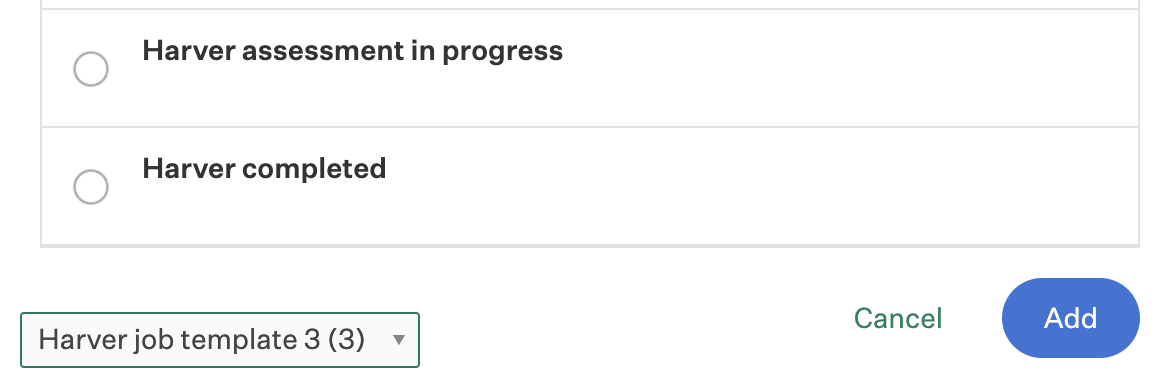Select the Harver assessment in progress radio button
The image size is (1162, 378).
click(91, 69)
